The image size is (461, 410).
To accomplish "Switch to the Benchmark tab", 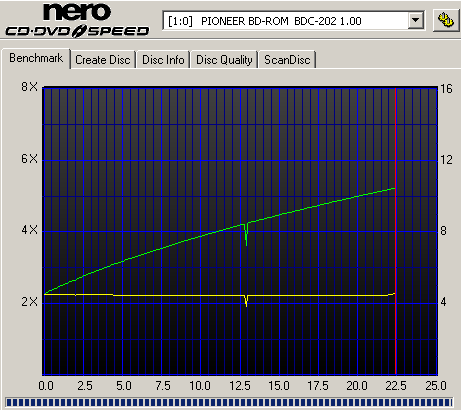I will (x=36, y=58).
